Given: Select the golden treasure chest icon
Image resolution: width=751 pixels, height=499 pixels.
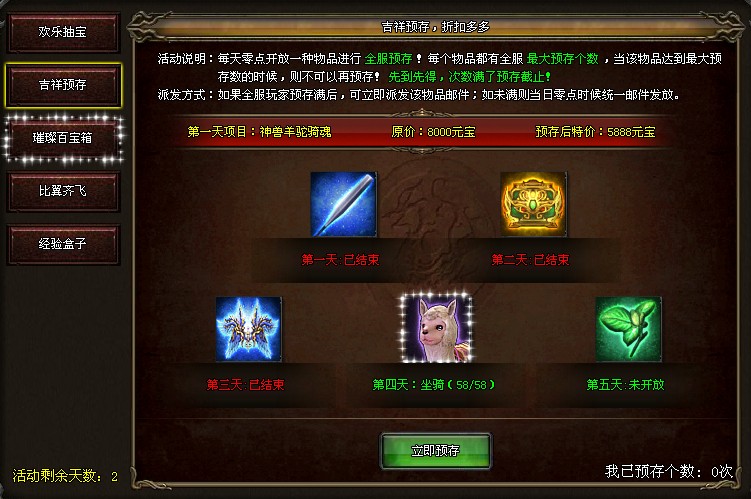Looking at the screenshot, I should [x=534, y=204].
